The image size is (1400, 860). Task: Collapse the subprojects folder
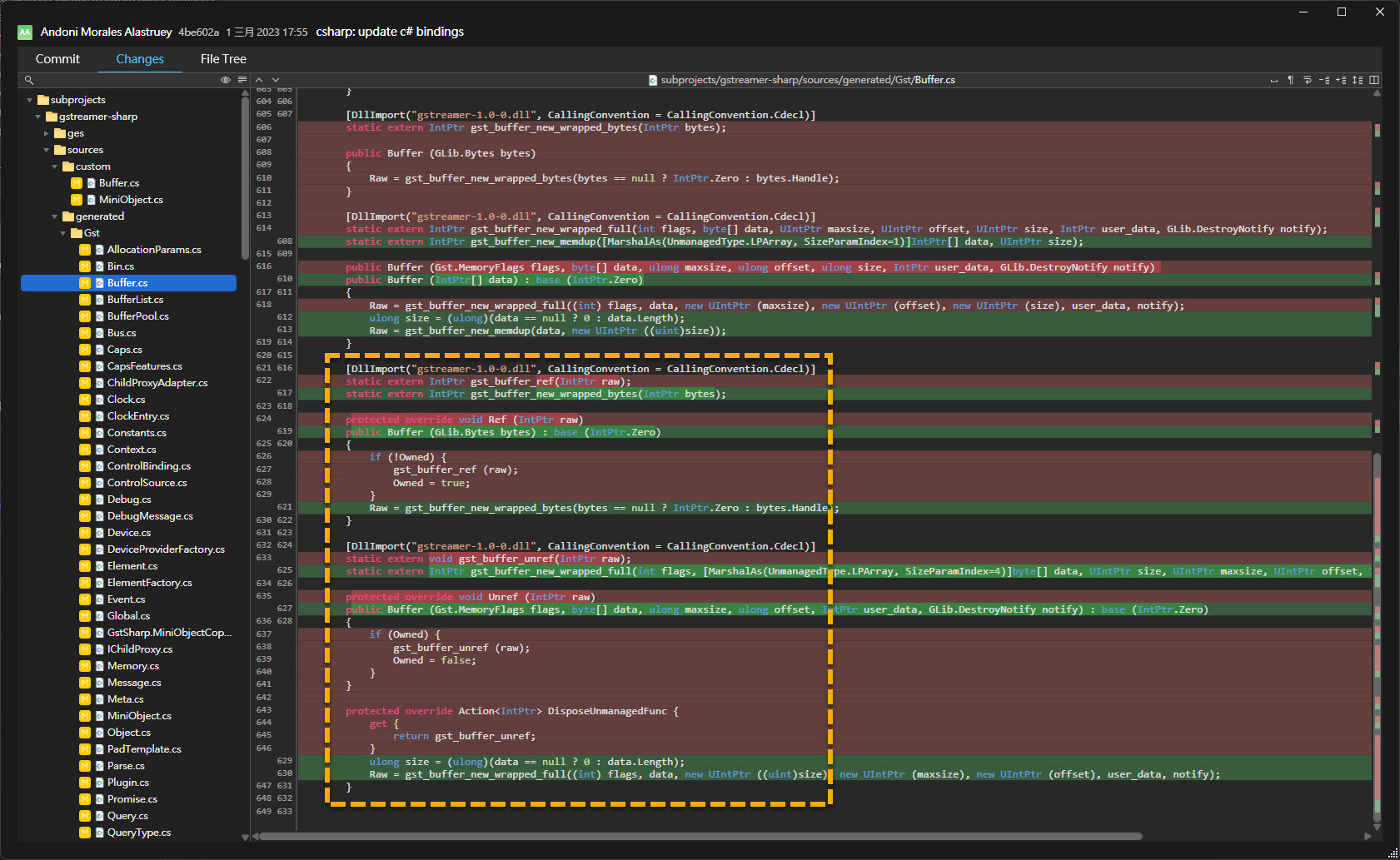point(30,100)
